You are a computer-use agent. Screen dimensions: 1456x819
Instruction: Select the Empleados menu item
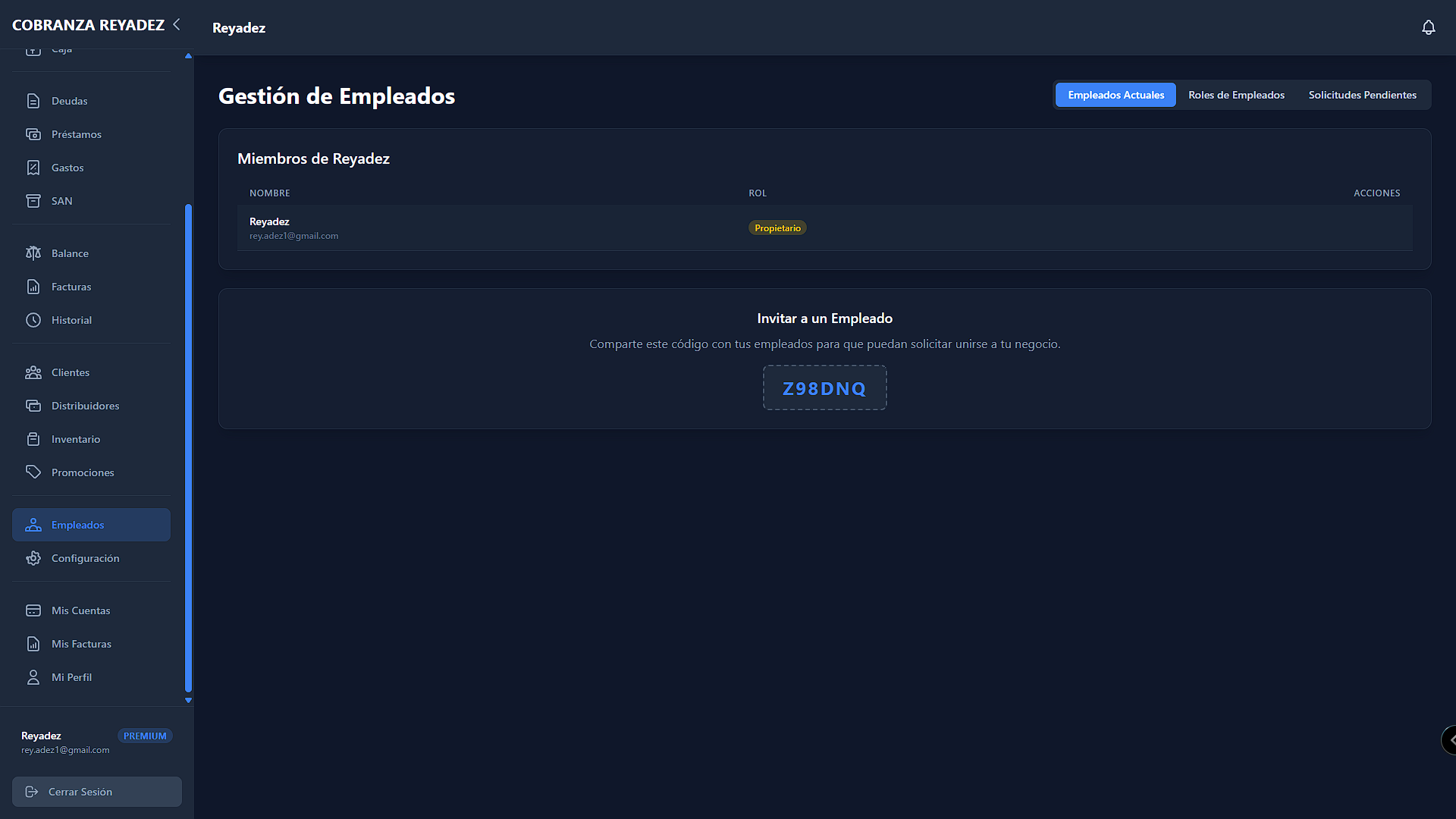pos(91,525)
